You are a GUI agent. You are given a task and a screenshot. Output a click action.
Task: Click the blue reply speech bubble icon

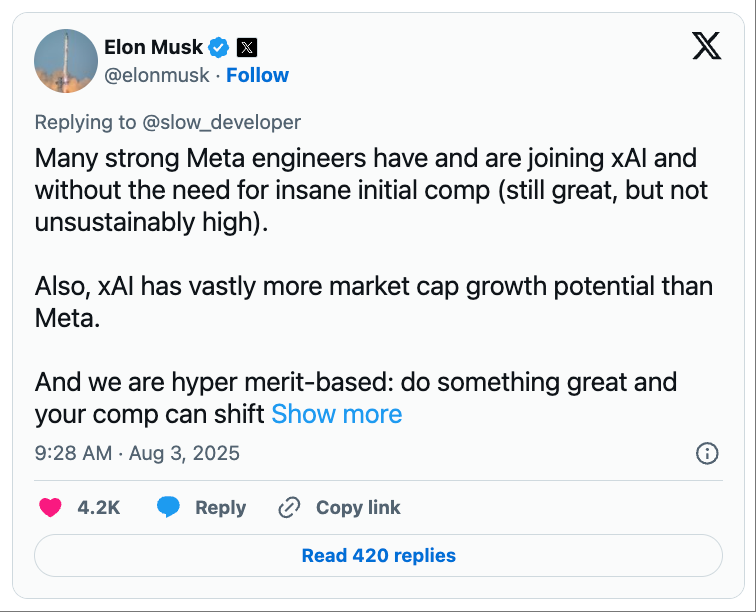[169, 508]
